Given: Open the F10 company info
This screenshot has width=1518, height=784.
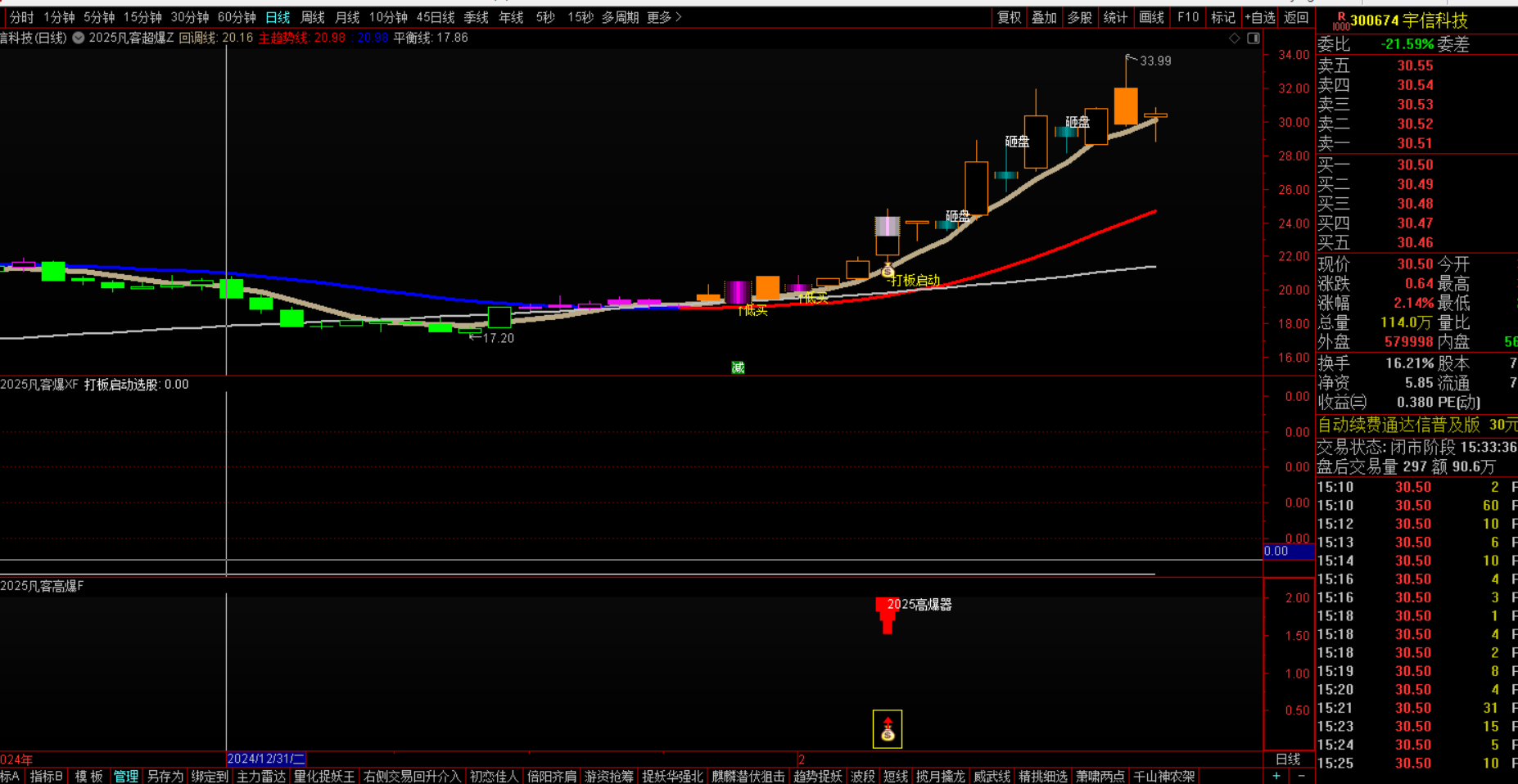Looking at the screenshot, I should (1188, 17).
